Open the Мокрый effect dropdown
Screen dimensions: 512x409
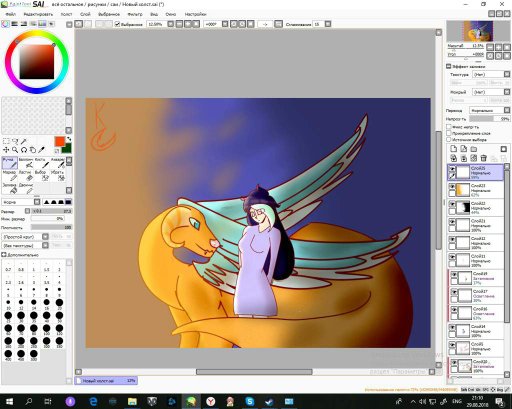[491, 92]
